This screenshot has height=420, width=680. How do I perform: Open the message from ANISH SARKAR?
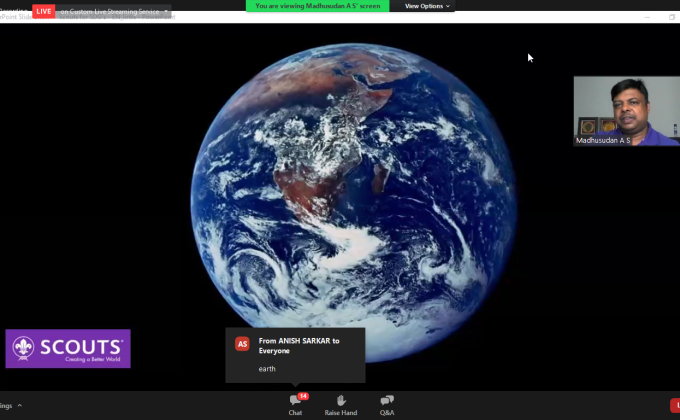tap(295, 355)
